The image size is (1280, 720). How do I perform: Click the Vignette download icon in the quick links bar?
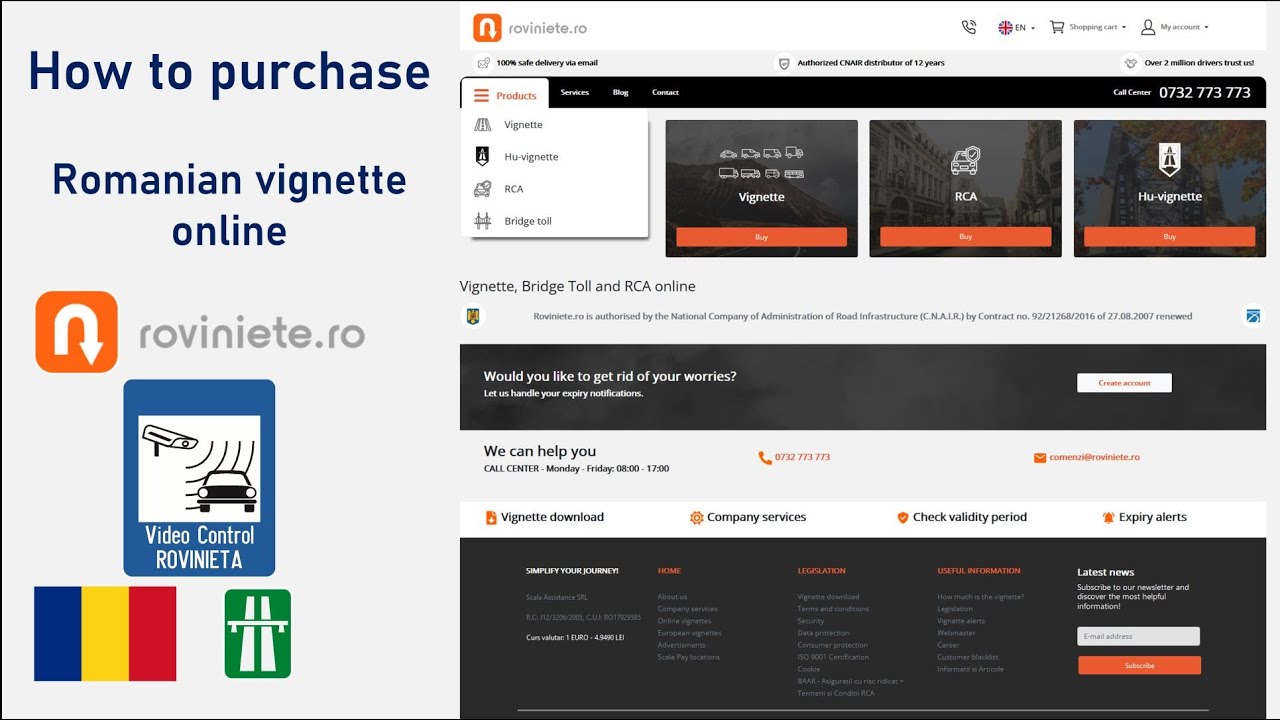click(x=491, y=518)
